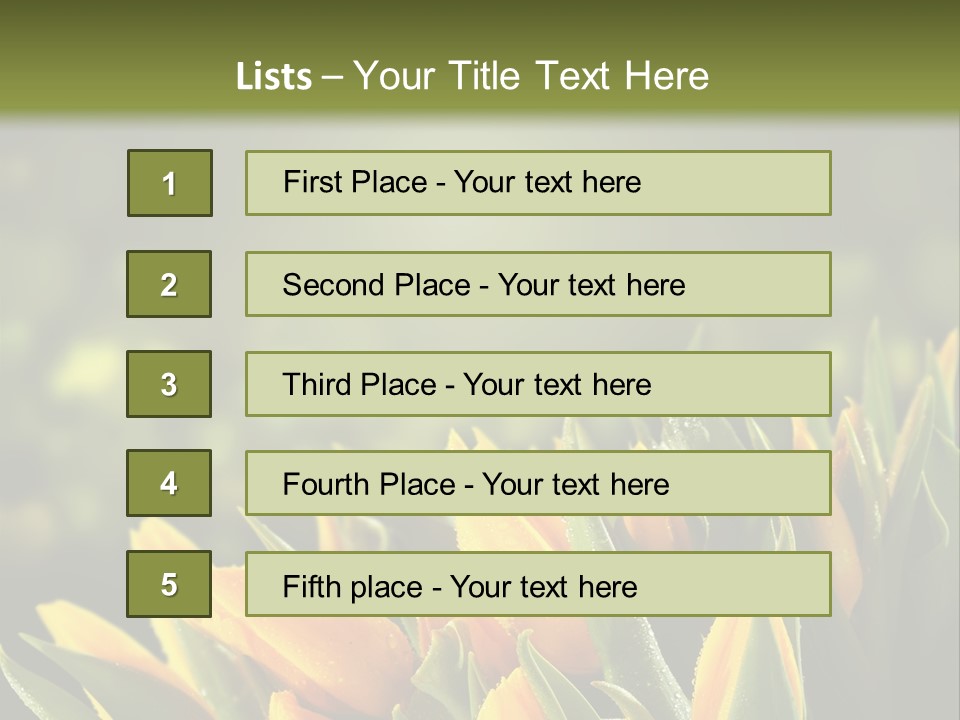The width and height of the screenshot is (960, 720).
Task: Select the First Place text box
Action: (538, 183)
